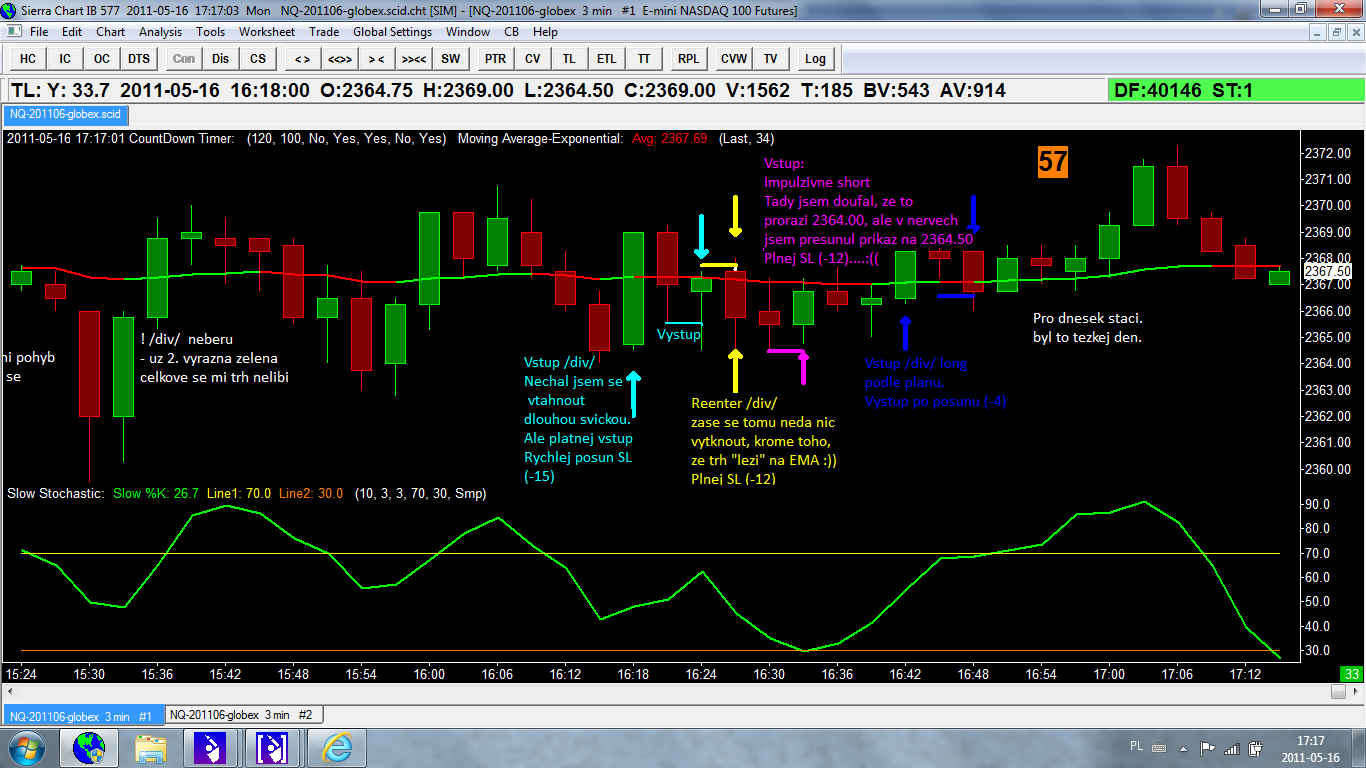Click the RPL replay toolbar button
This screenshot has height=768, width=1366.
[688, 59]
